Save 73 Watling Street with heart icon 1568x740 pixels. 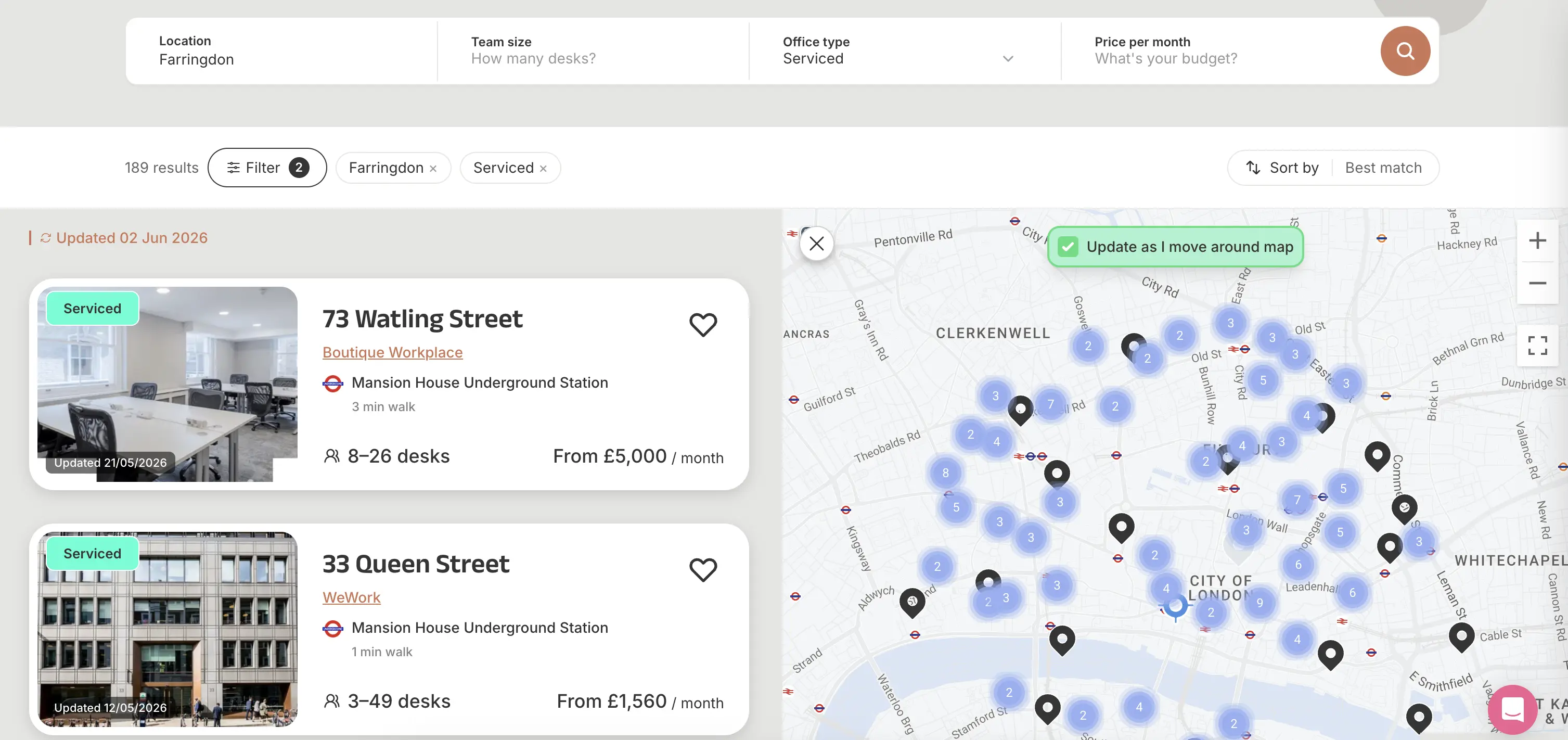coord(703,324)
